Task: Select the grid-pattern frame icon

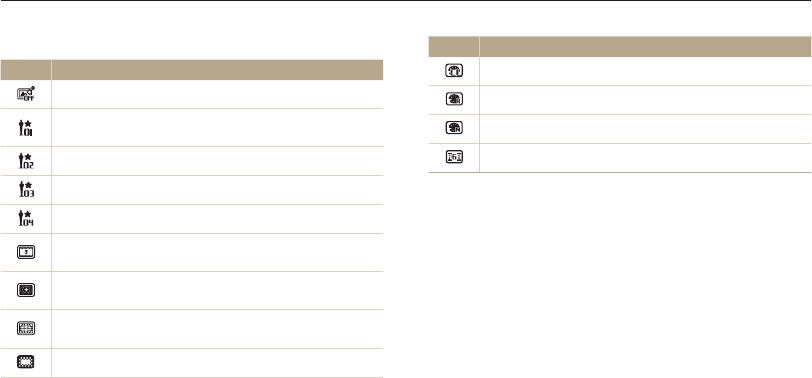Action: click(x=25, y=329)
